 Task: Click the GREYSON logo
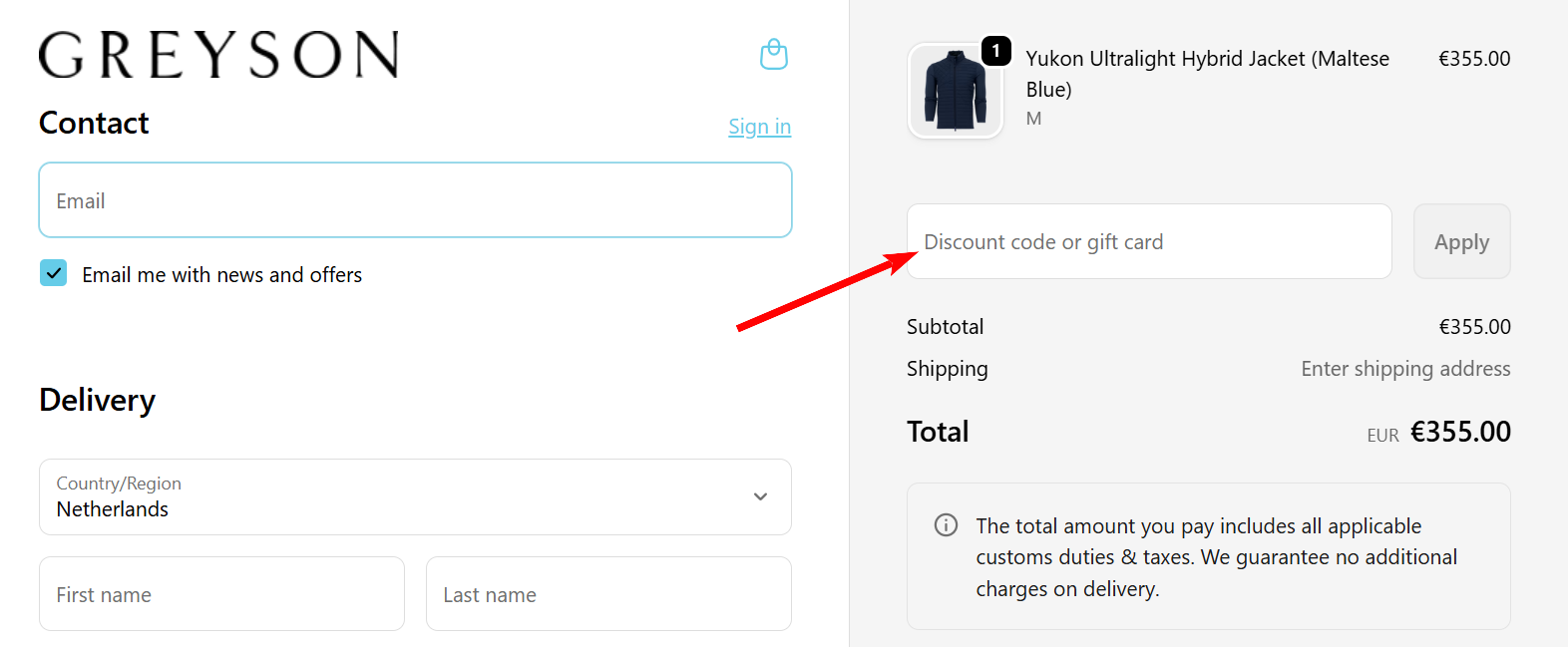[218, 57]
